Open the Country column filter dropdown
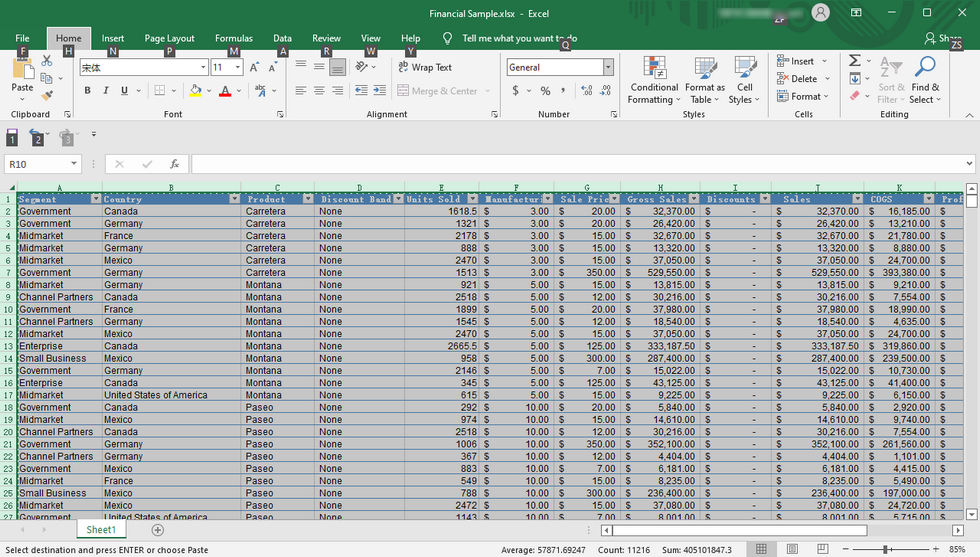Viewport: 980px width, 557px height. tap(233, 199)
